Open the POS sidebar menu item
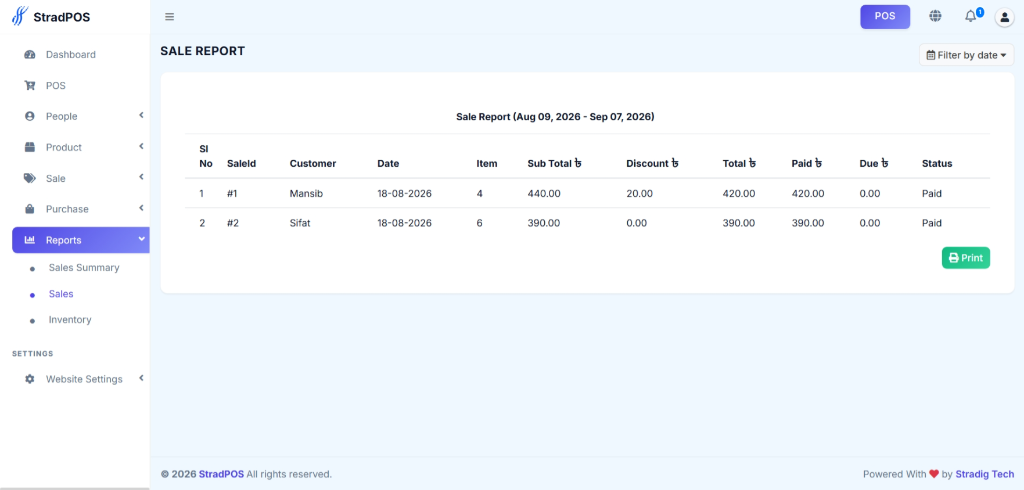This screenshot has width=1024, height=490. coord(56,86)
